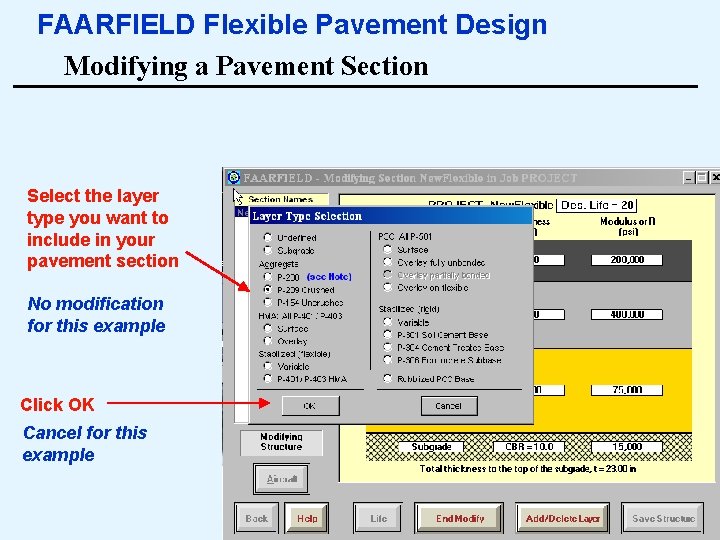Maximize the FAARFIELD window
The width and height of the screenshot is (720, 540).
click(x=702, y=178)
